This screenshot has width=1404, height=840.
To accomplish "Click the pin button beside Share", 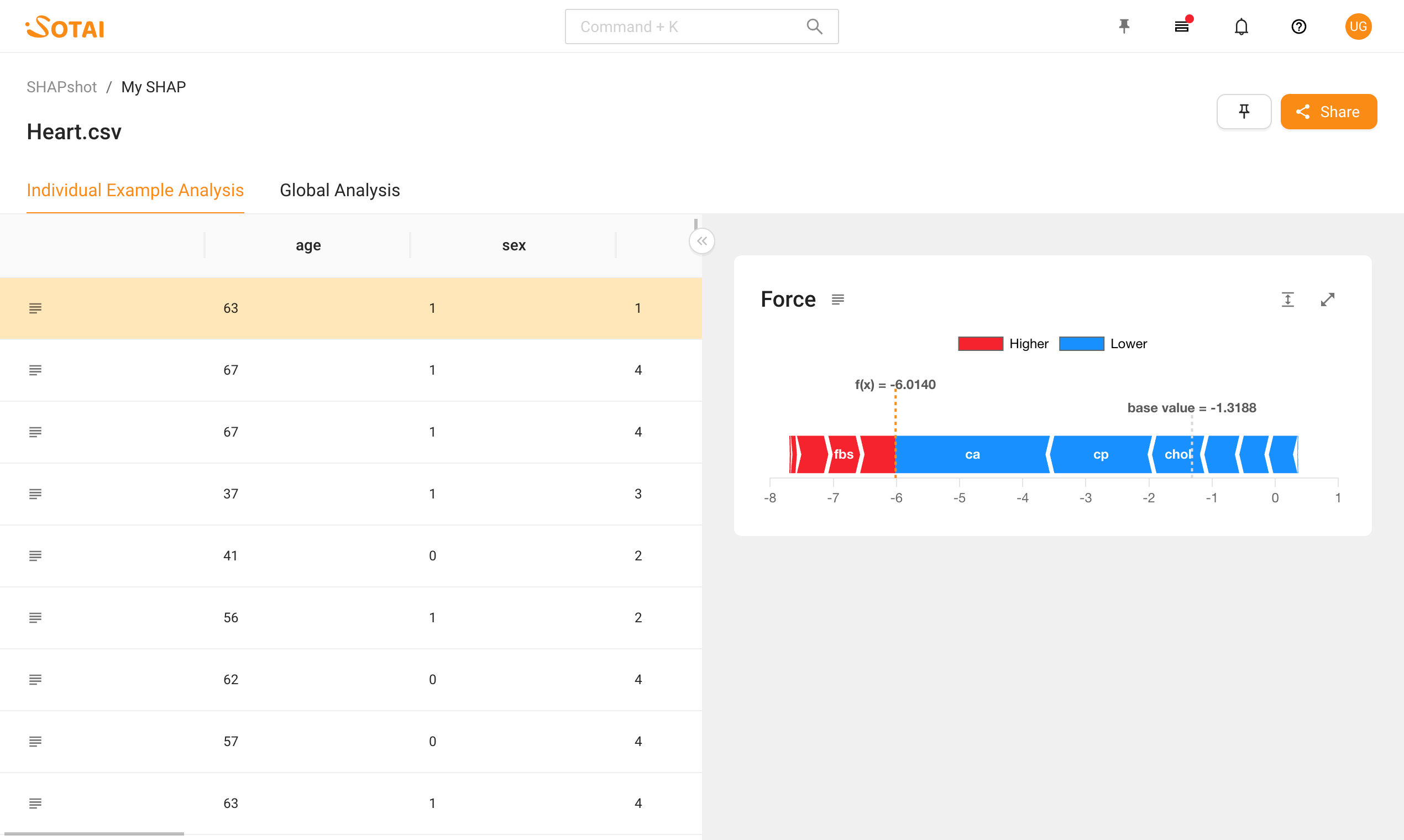I will 1244,112.
